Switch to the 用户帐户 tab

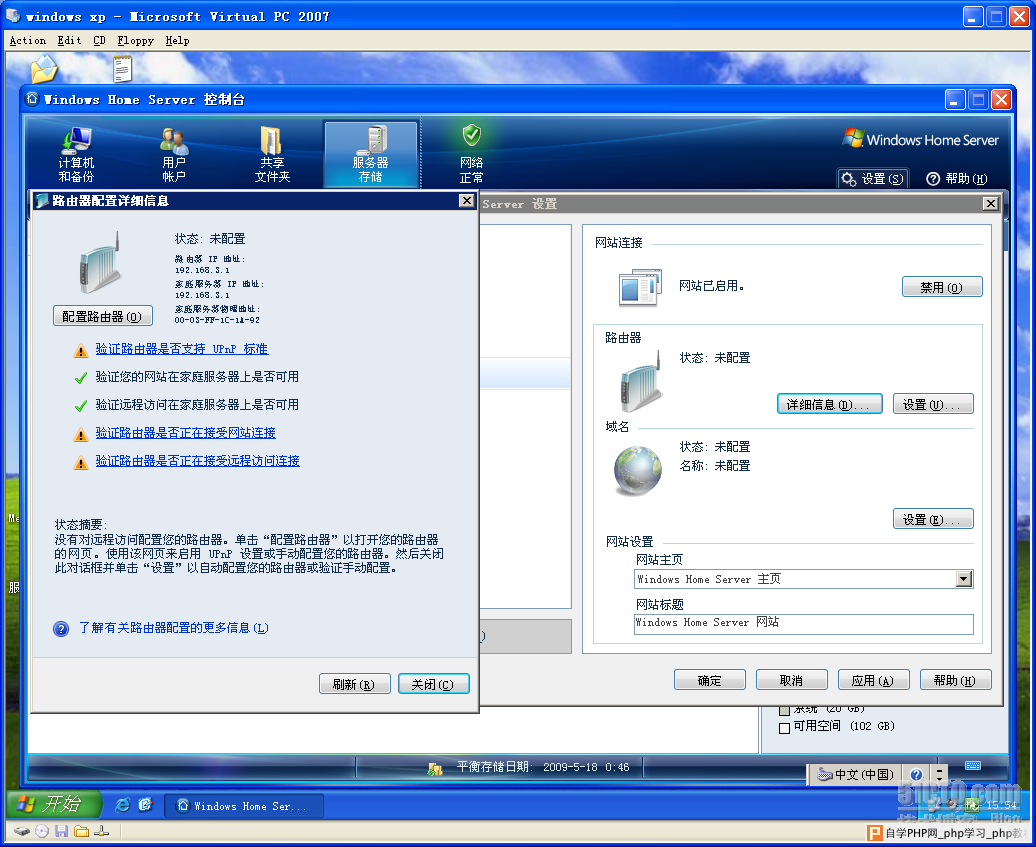(x=174, y=154)
